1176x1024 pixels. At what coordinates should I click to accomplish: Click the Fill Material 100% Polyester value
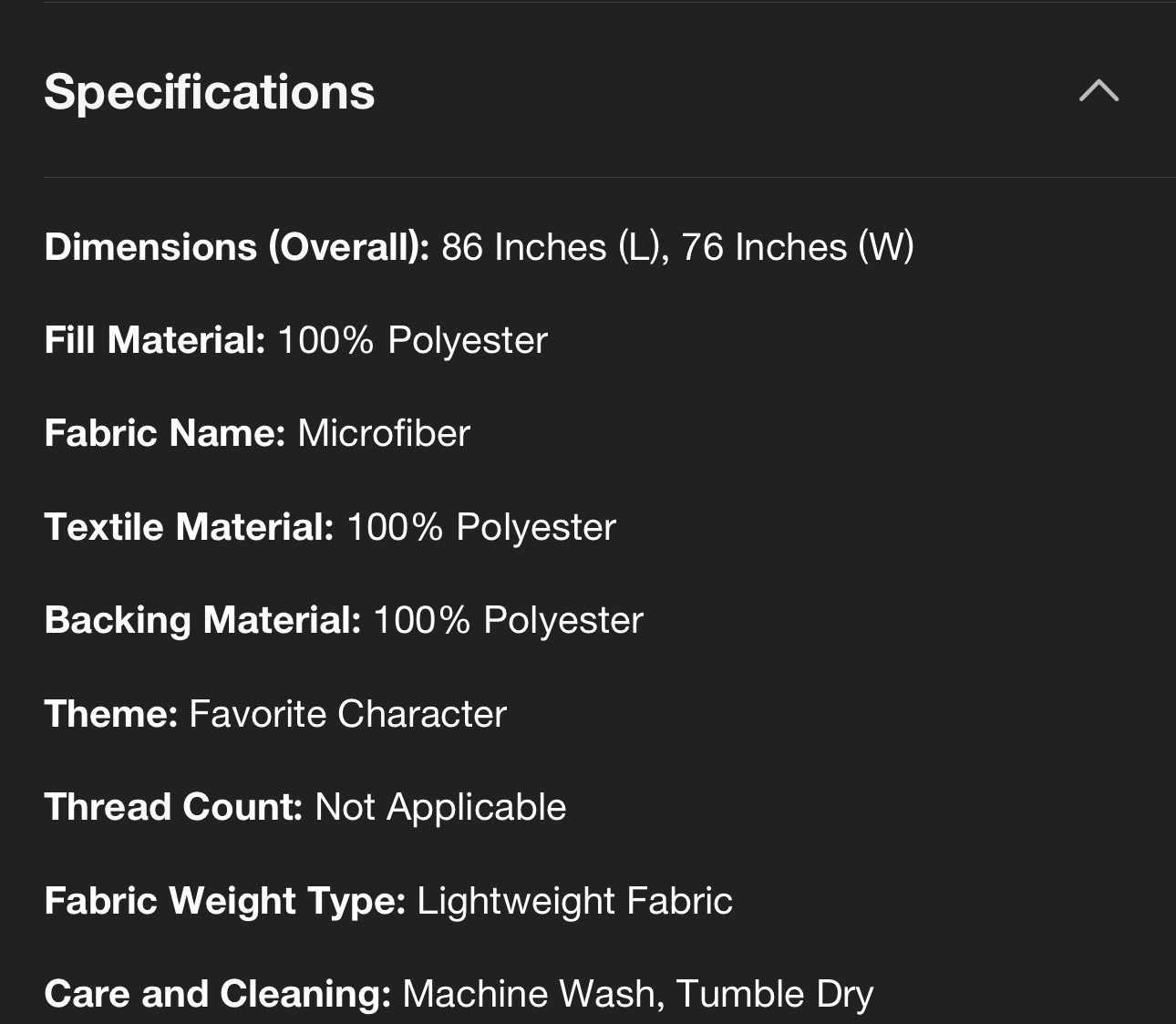[x=412, y=340]
